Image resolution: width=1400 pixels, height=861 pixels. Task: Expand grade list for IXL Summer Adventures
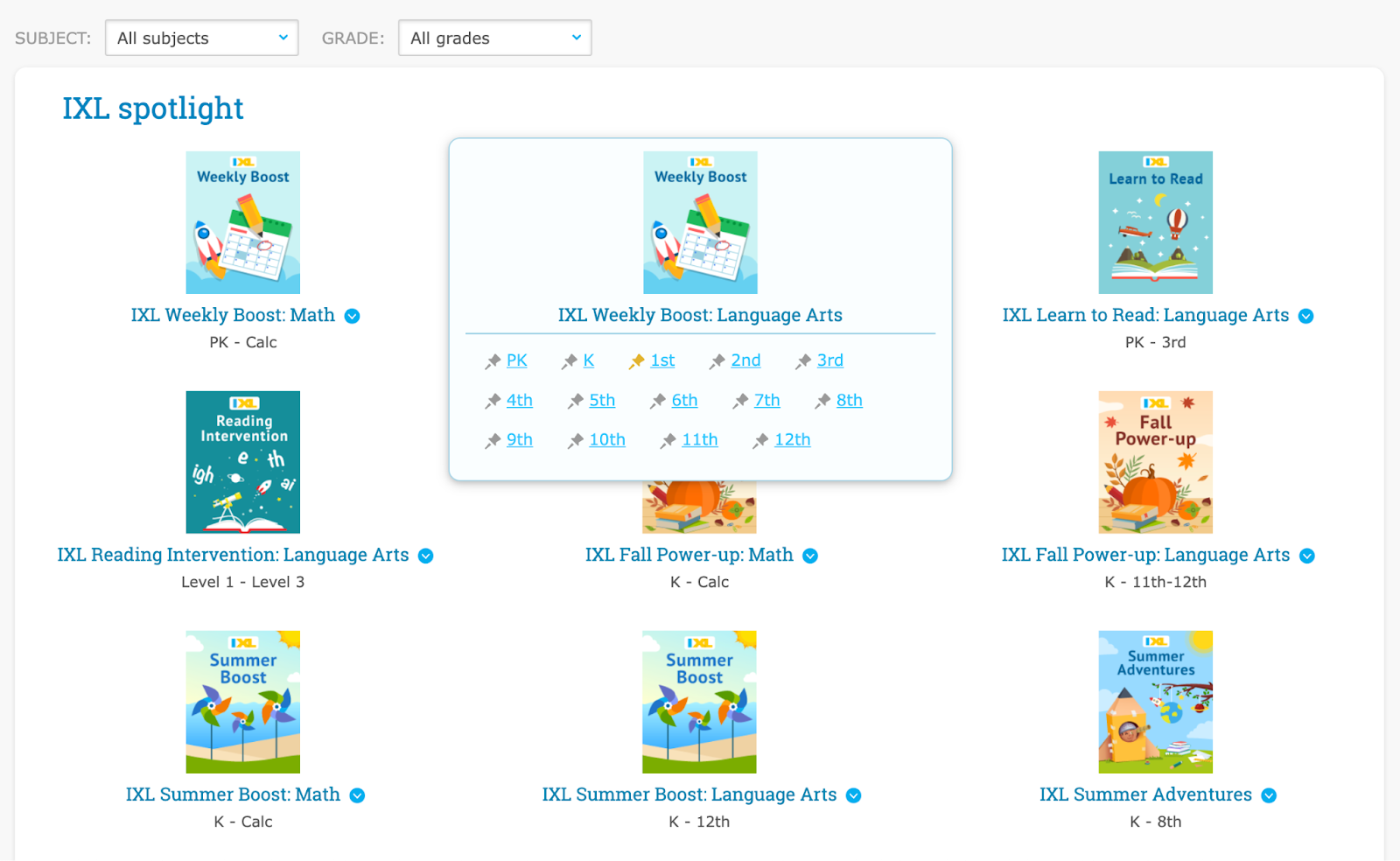[x=1270, y=795]
